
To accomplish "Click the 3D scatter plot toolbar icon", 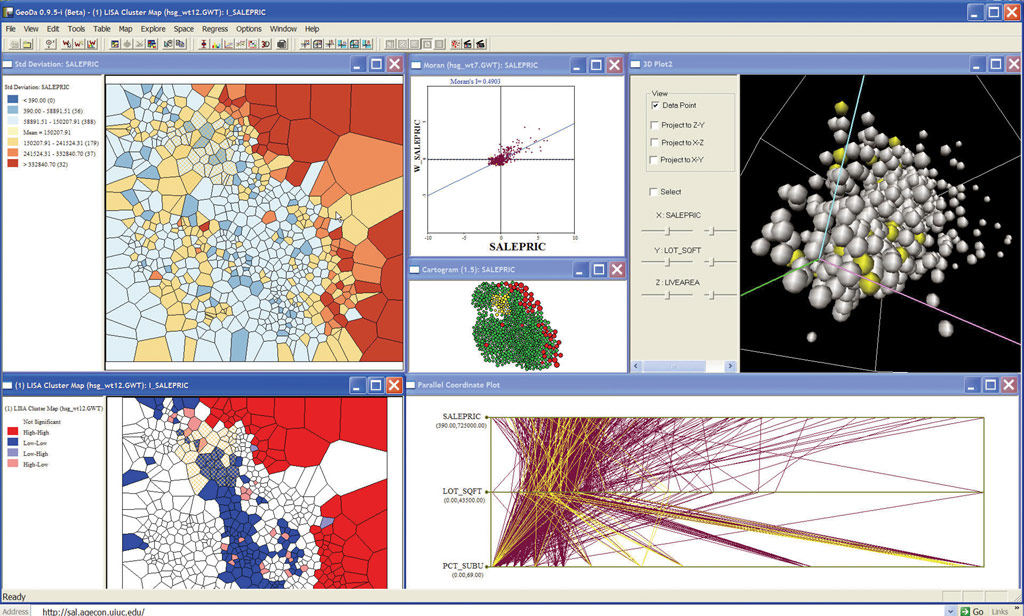I will pos(265,44).
